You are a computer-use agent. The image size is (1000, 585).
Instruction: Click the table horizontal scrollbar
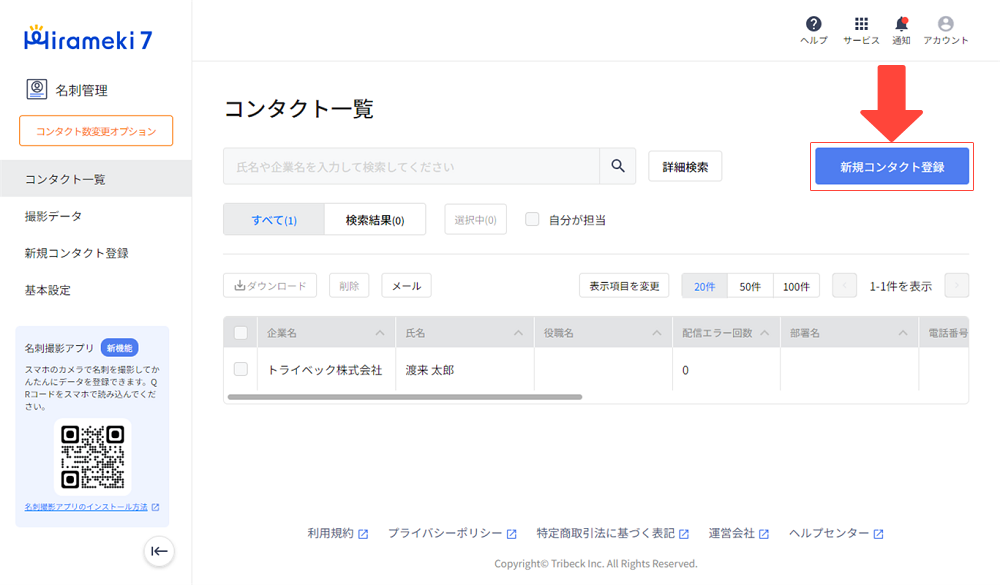click(x=404, y=397)
